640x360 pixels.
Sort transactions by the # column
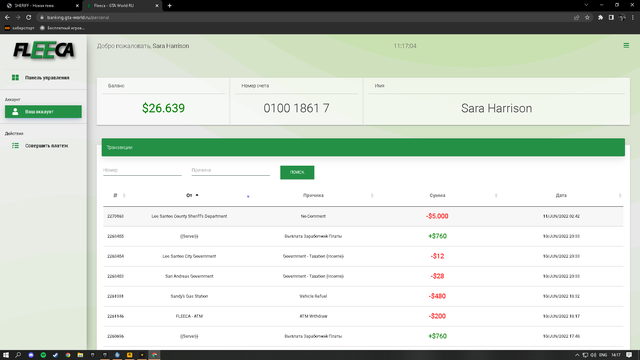click(x=115, y=196)
